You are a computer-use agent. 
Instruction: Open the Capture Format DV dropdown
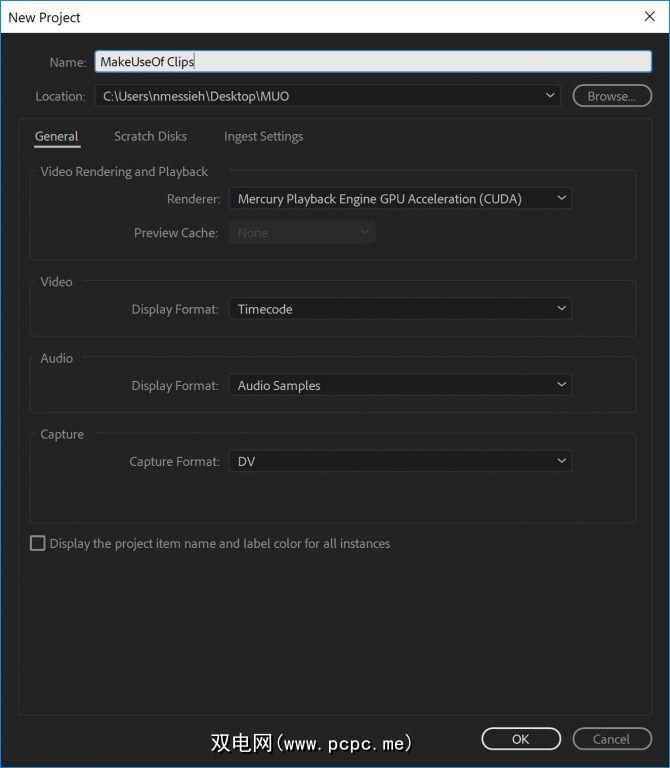400,461
